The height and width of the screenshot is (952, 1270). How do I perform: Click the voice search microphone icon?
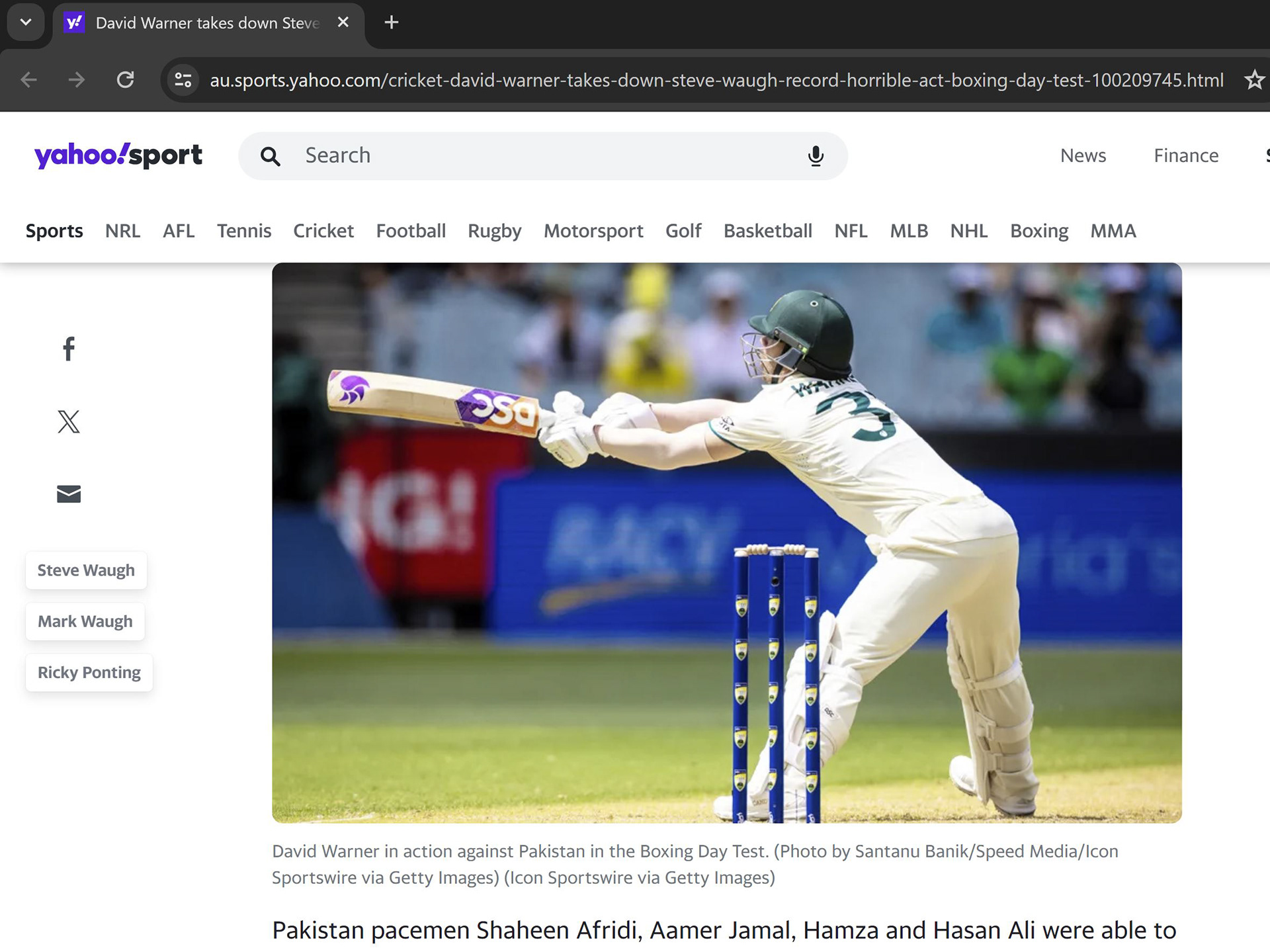coord(816,156)
